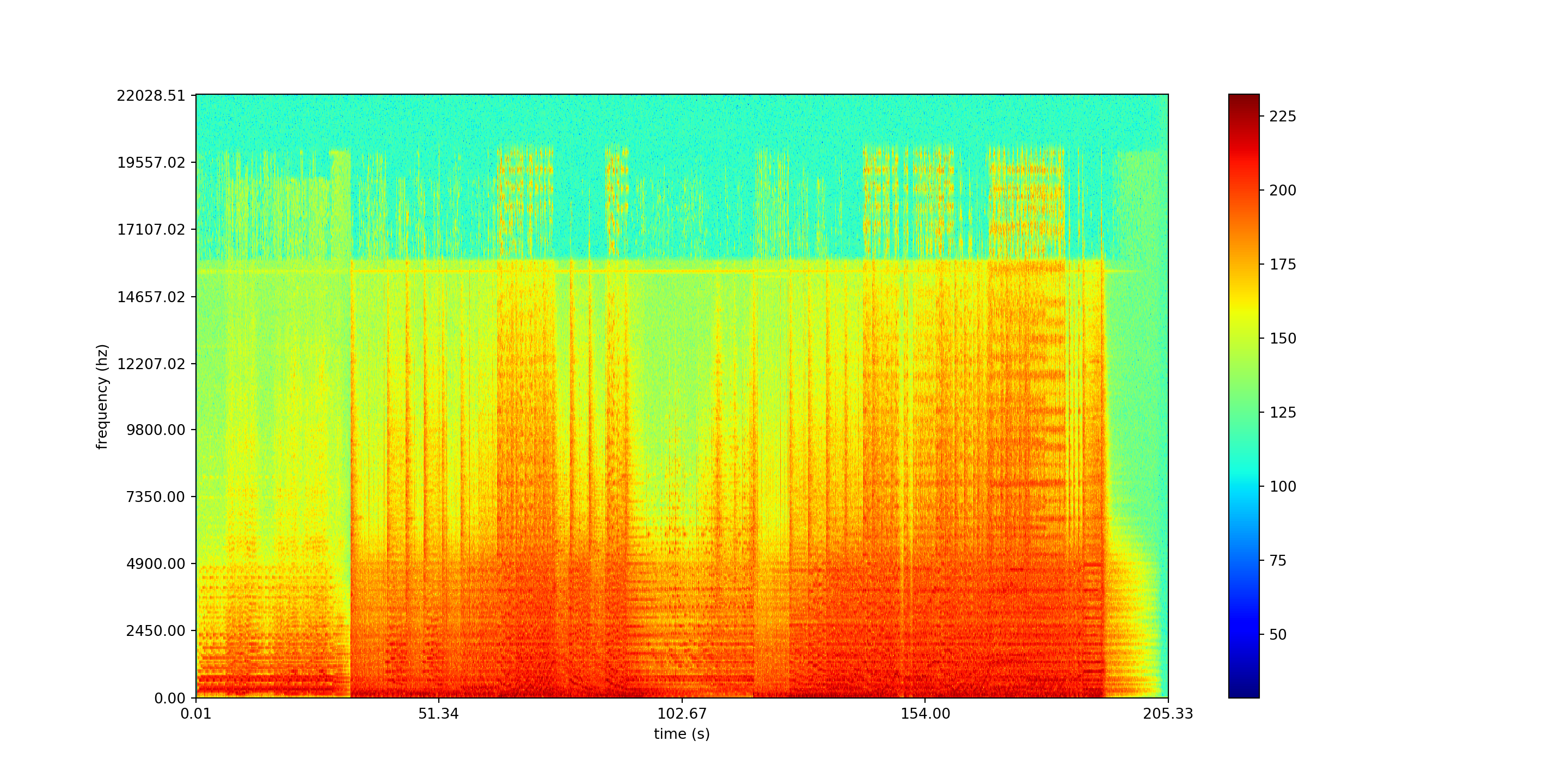The height and width of the screenshot is (784, 1568).
Task: Click the 9800.00 frequency tick label
Action: pos(155,430)
